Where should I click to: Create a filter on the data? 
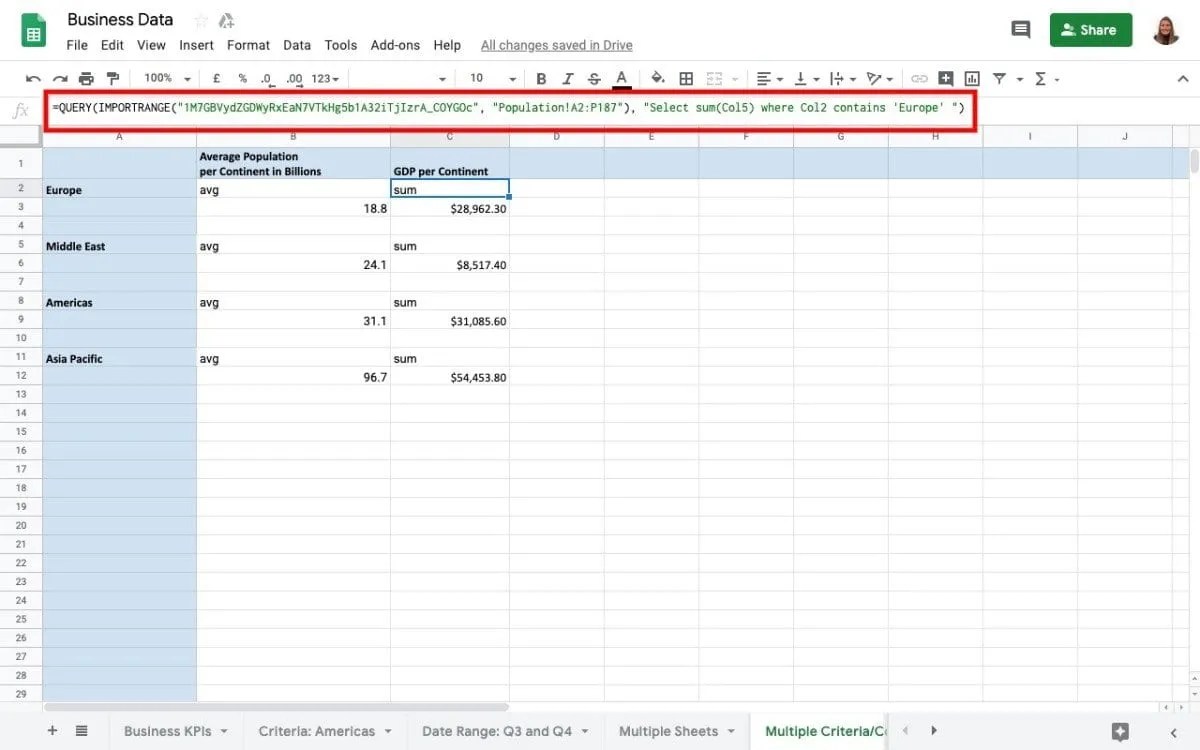point(999,78)
